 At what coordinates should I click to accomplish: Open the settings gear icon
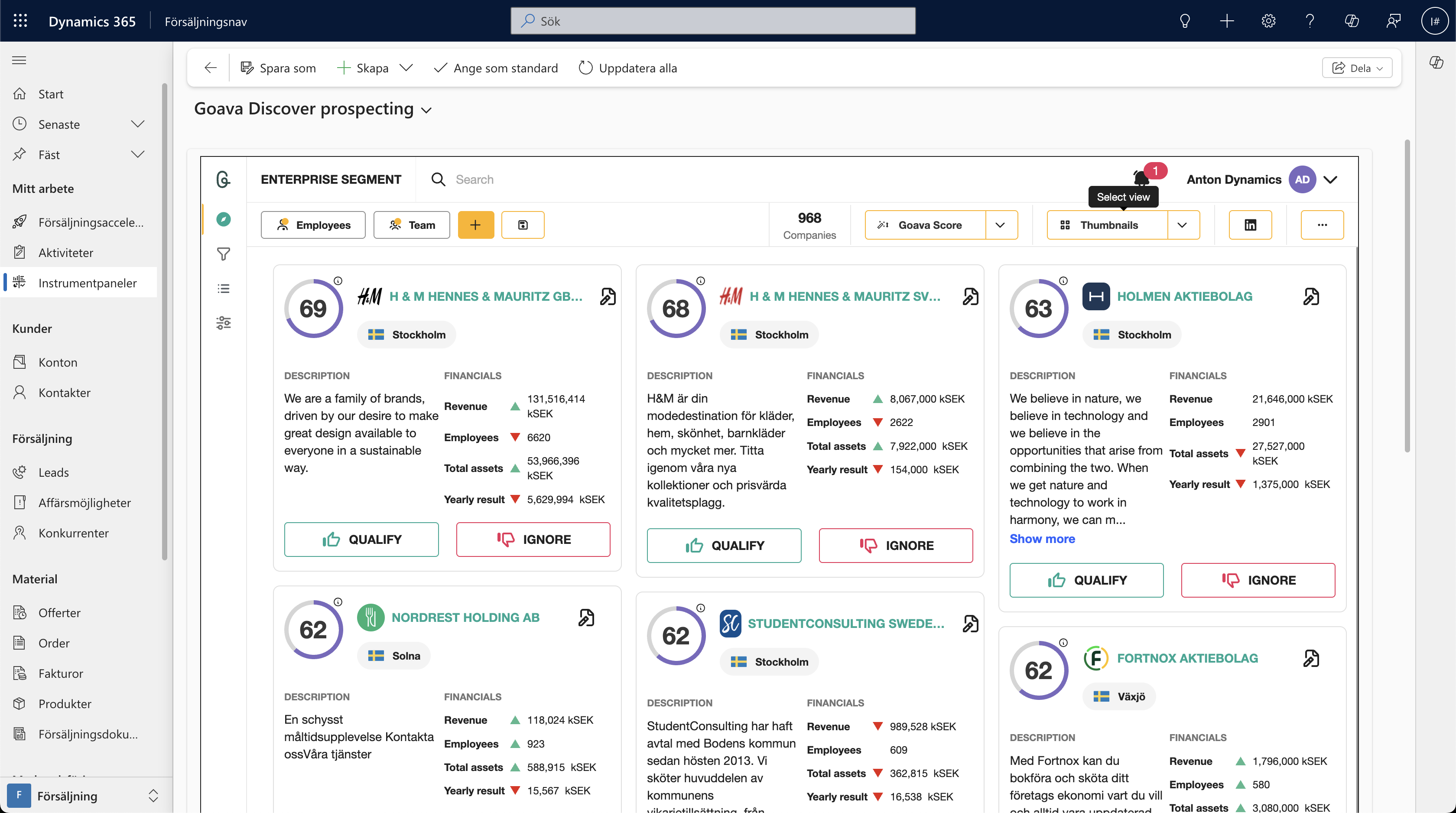tap(1268, 21)
